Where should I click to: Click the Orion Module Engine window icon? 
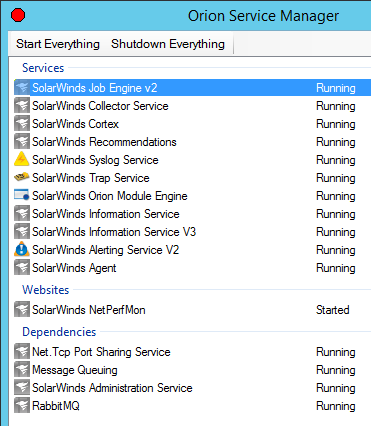tap(21, 195)
